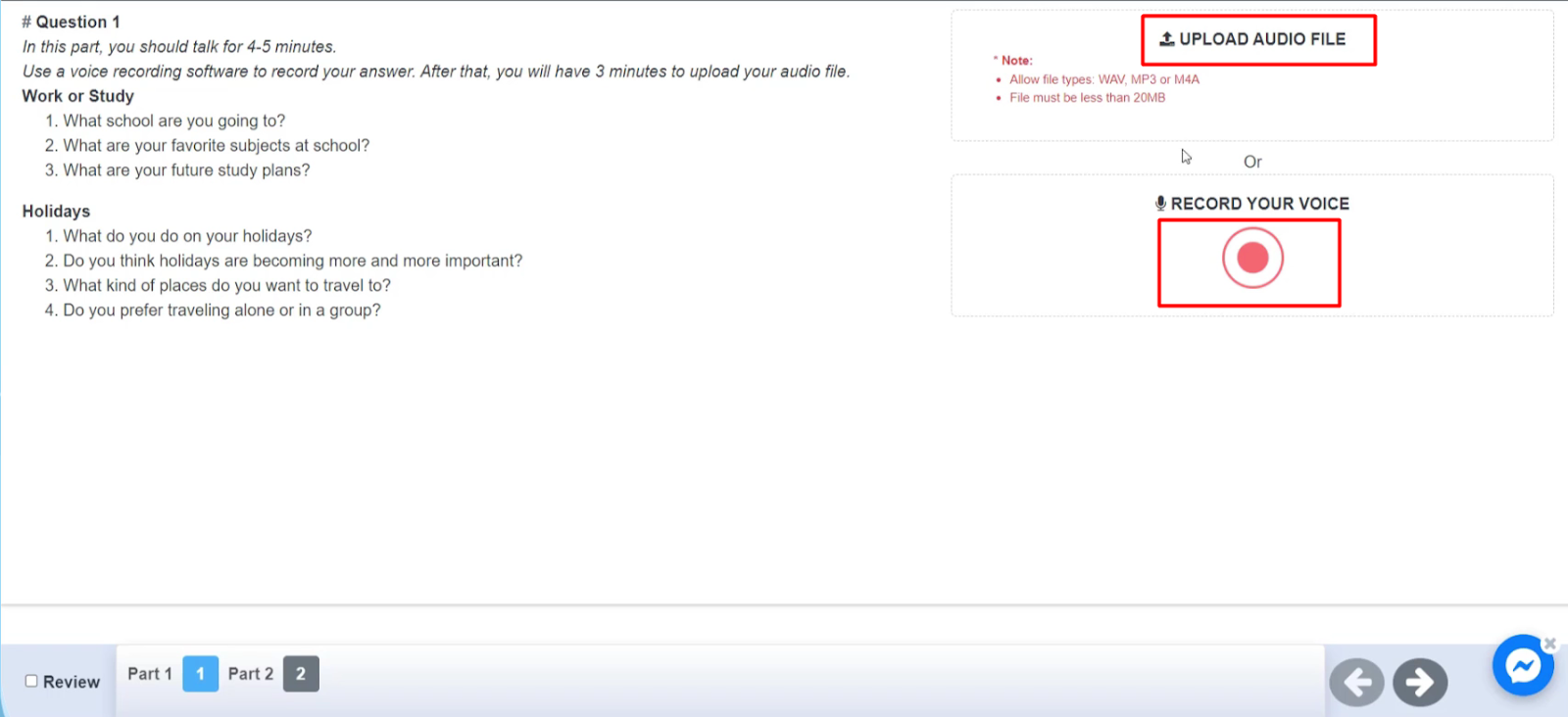Click the allowed file types note
Screen dimensions: 1568x717
(1104, 79)
